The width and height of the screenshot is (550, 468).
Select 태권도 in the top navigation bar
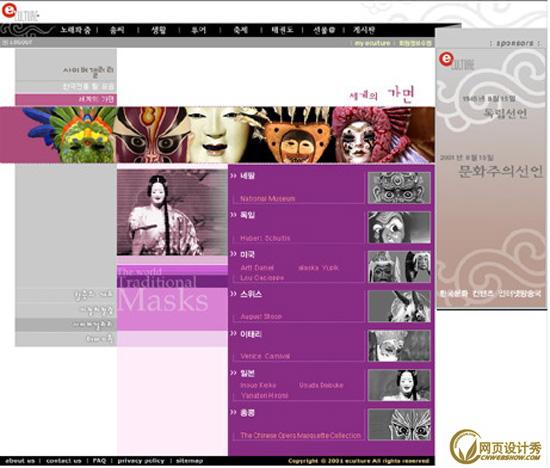[282, 30]
